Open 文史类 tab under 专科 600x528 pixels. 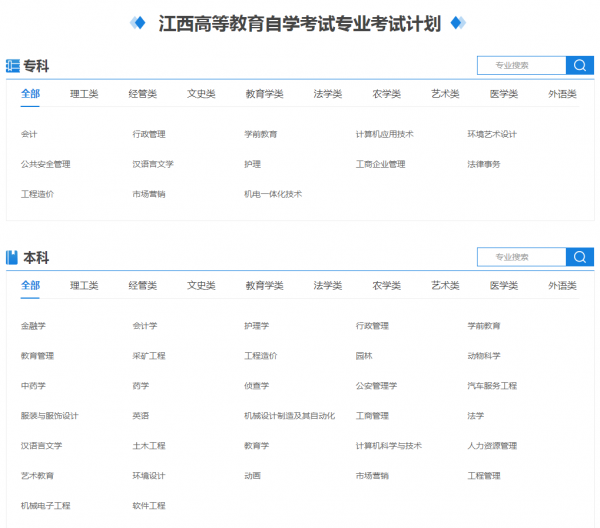click(201, 94)
